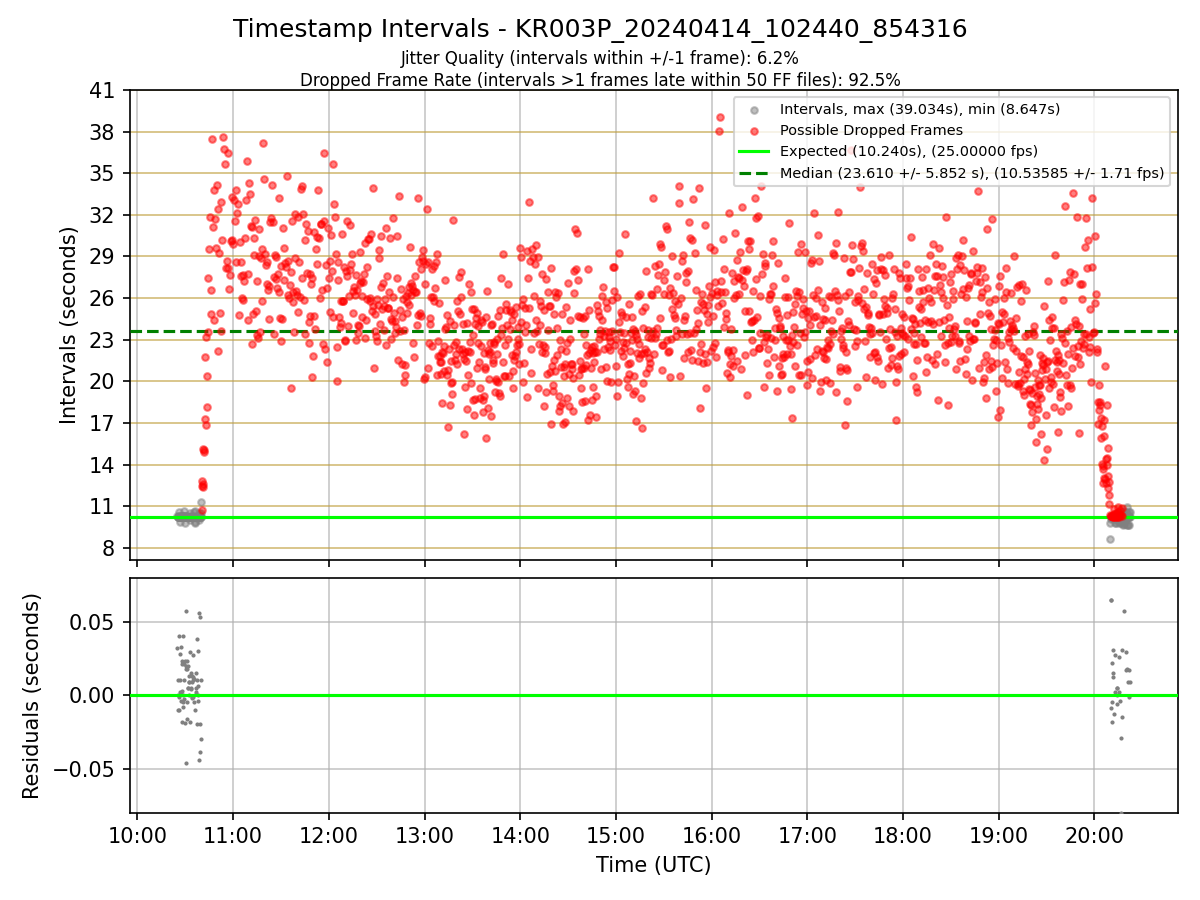Click x-axis tick label '20:00'
The height and width of the screenshot is (900, 1200).
click(1094, 834)
